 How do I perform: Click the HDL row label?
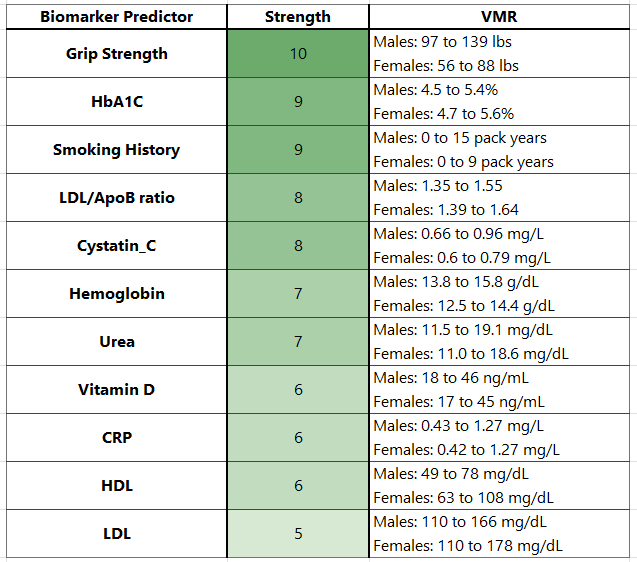tap(116, 486)
